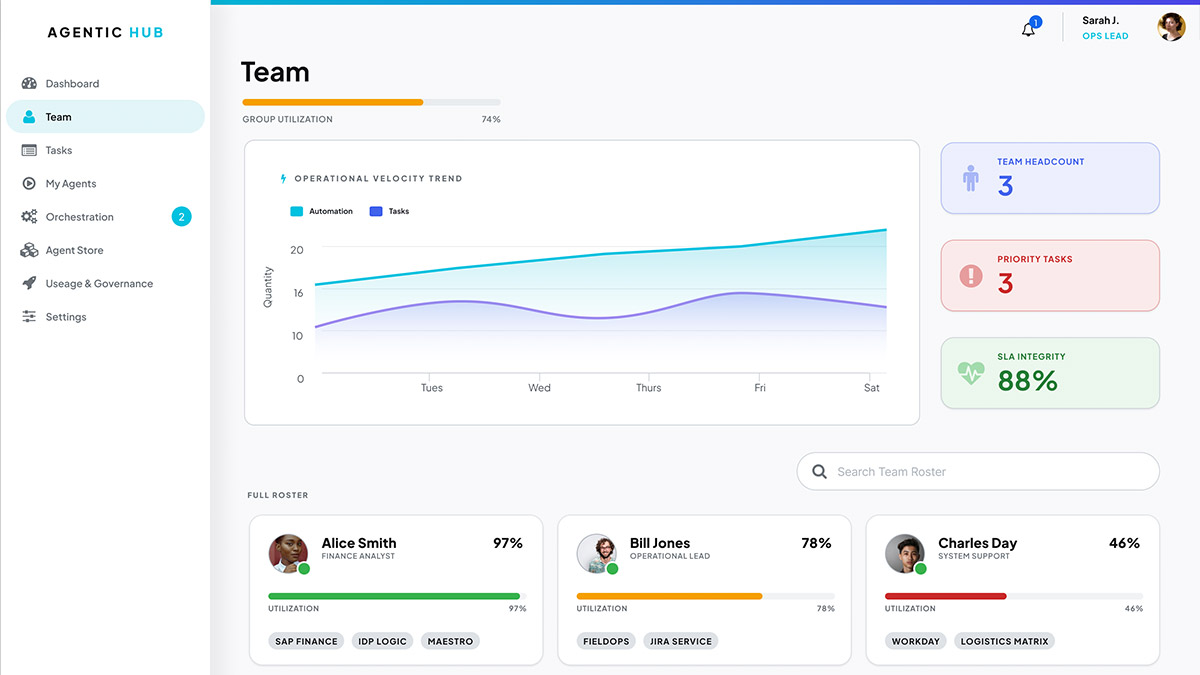This screenshot has width=1200, height=675.
Task: Navigate to Orchestration
Action: click(105, 217)
